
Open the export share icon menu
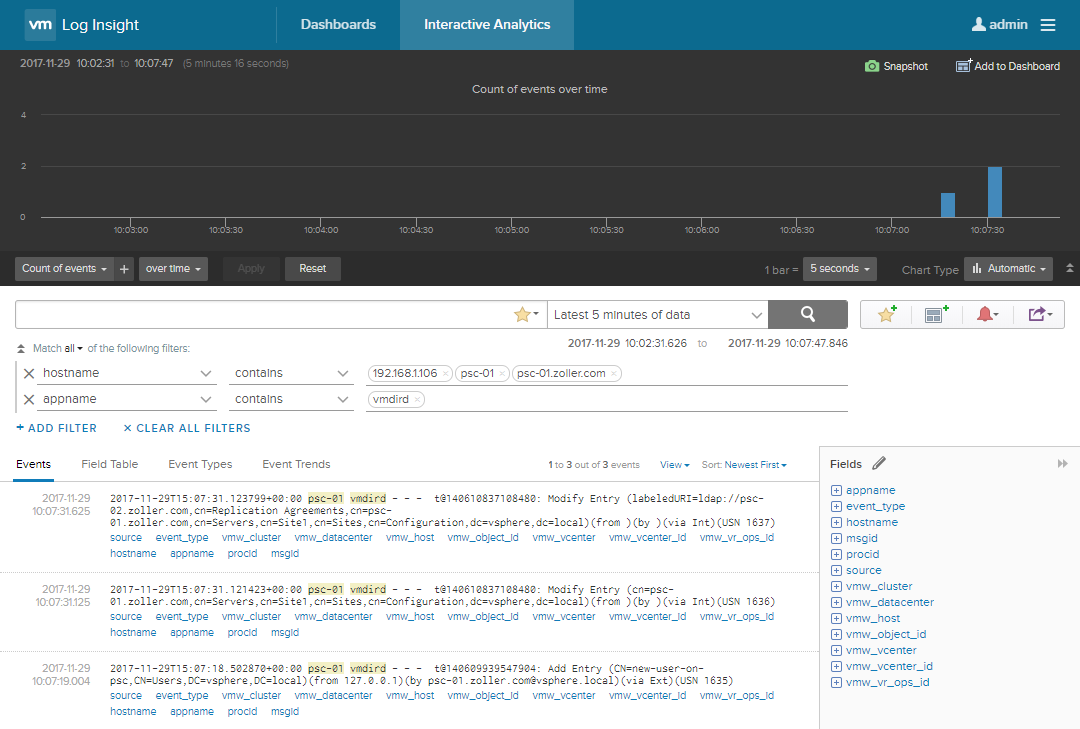pos(1039,314)
